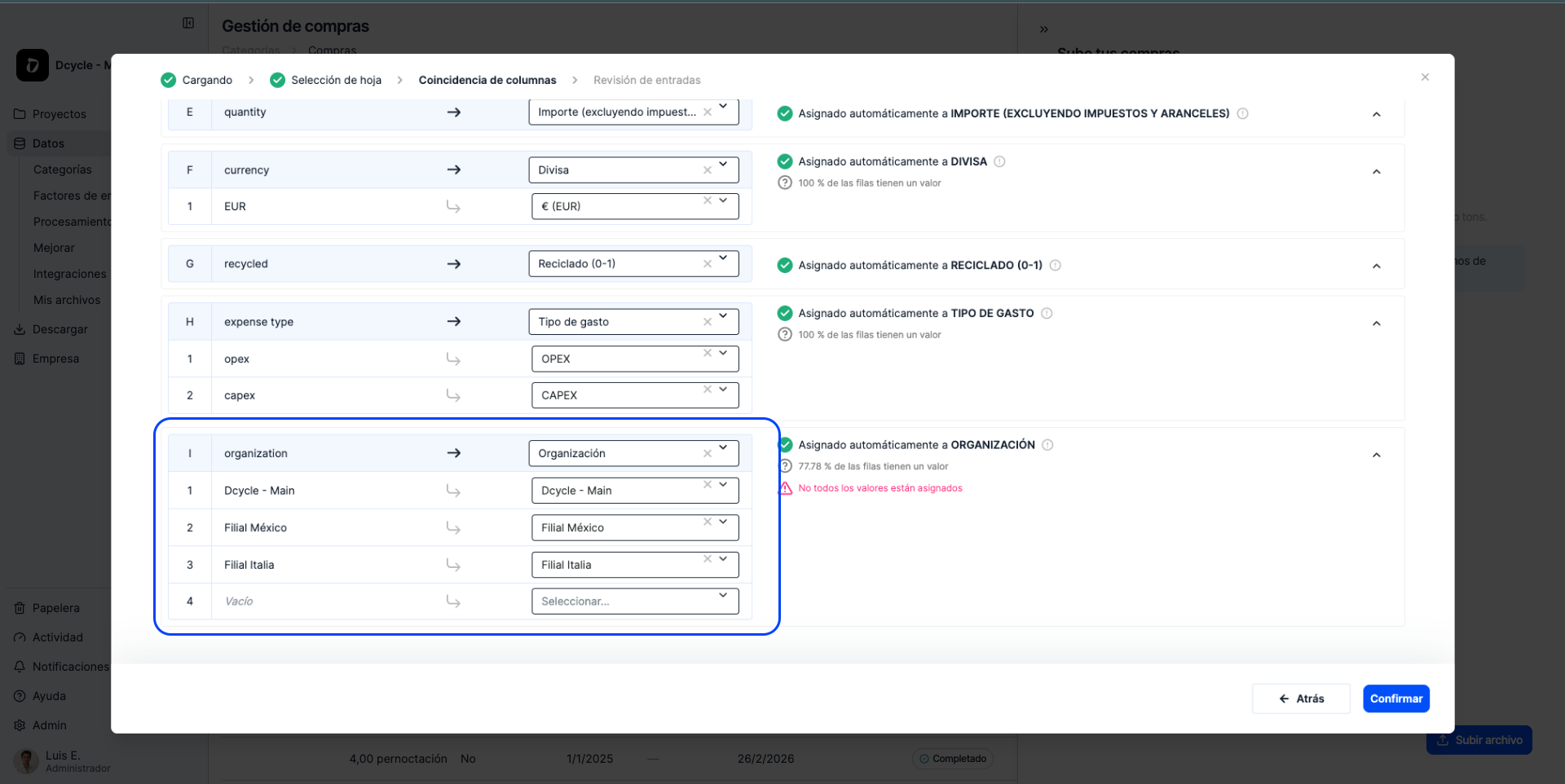Clear the Tipo de gasto column mapping
This screenshot has width=1565, height=784.
coord(708,322)
